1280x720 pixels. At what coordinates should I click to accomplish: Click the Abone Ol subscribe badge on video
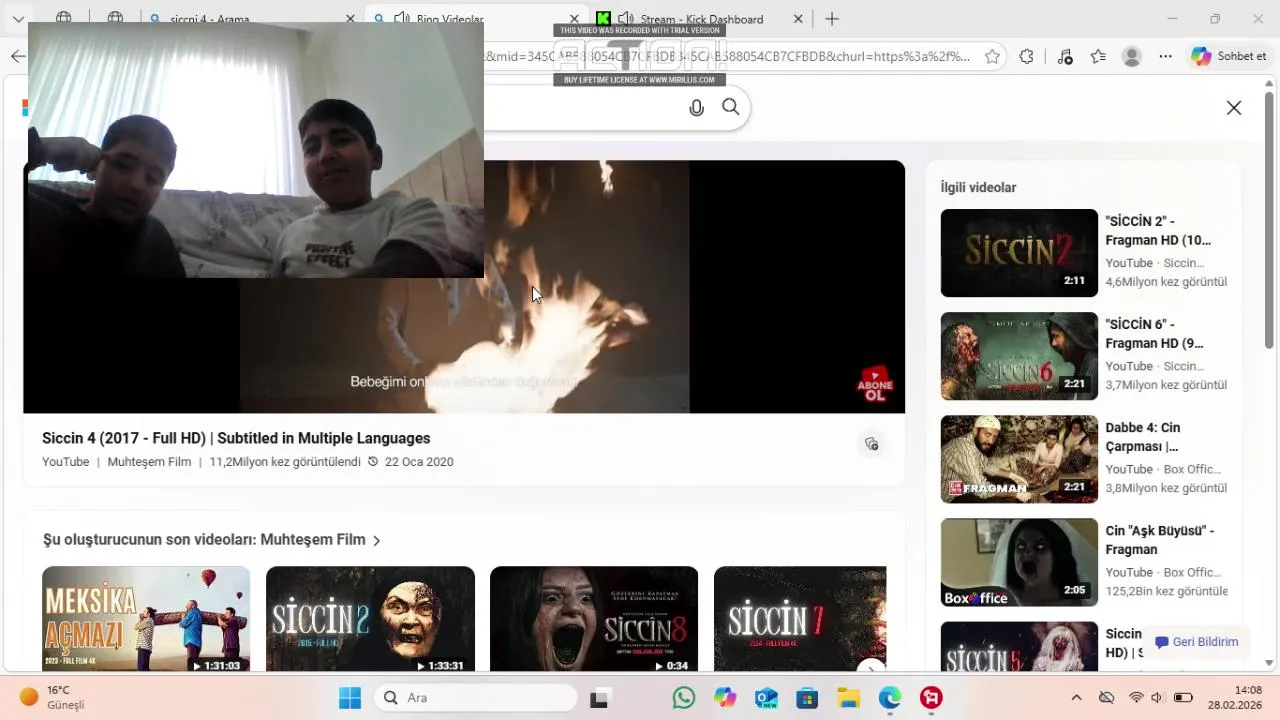point(875,384)
